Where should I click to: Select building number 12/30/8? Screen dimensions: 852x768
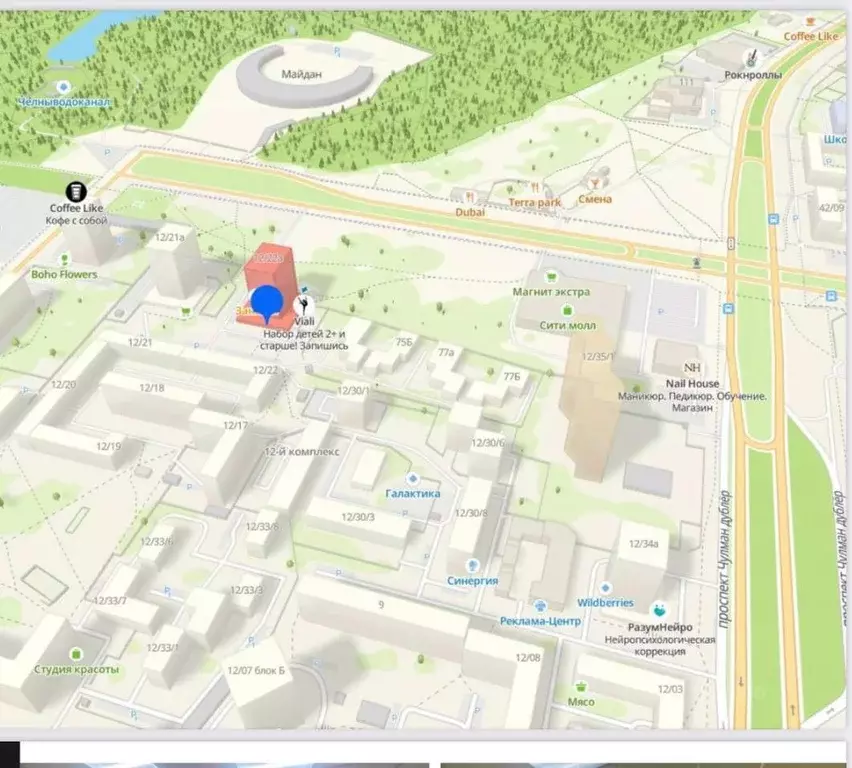coord(471,513)
